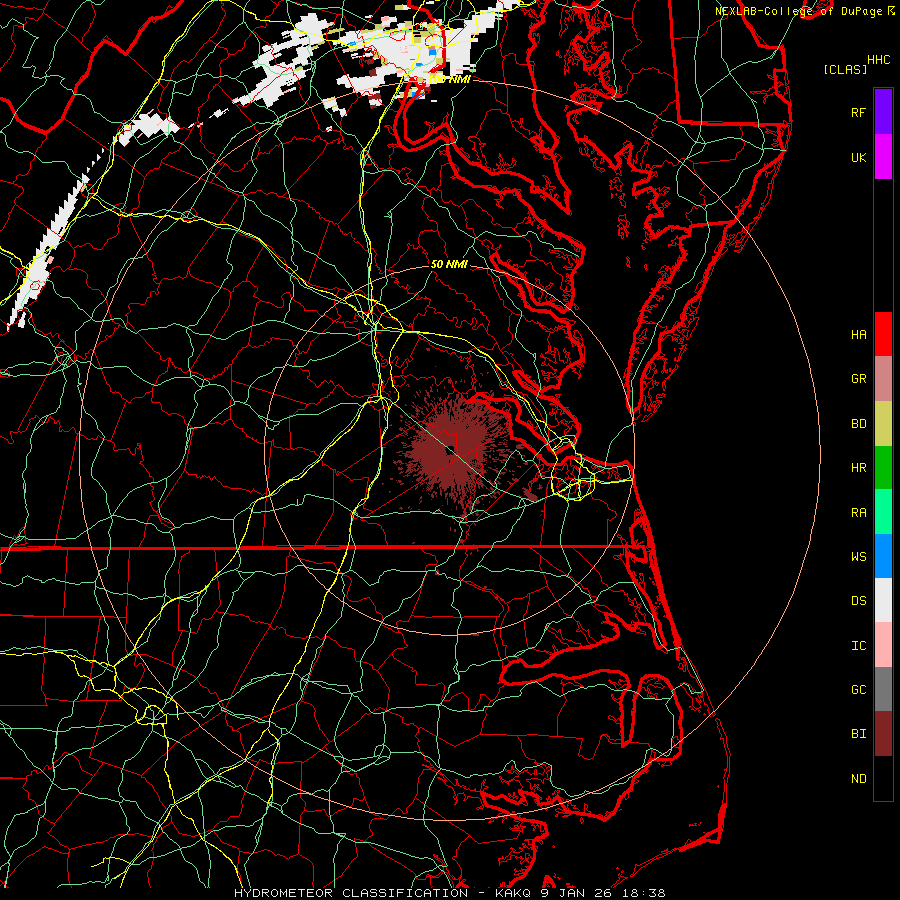The image size is (900, 900).
Task: Click the UK magenta legend swatch
Action: (883, 157)
